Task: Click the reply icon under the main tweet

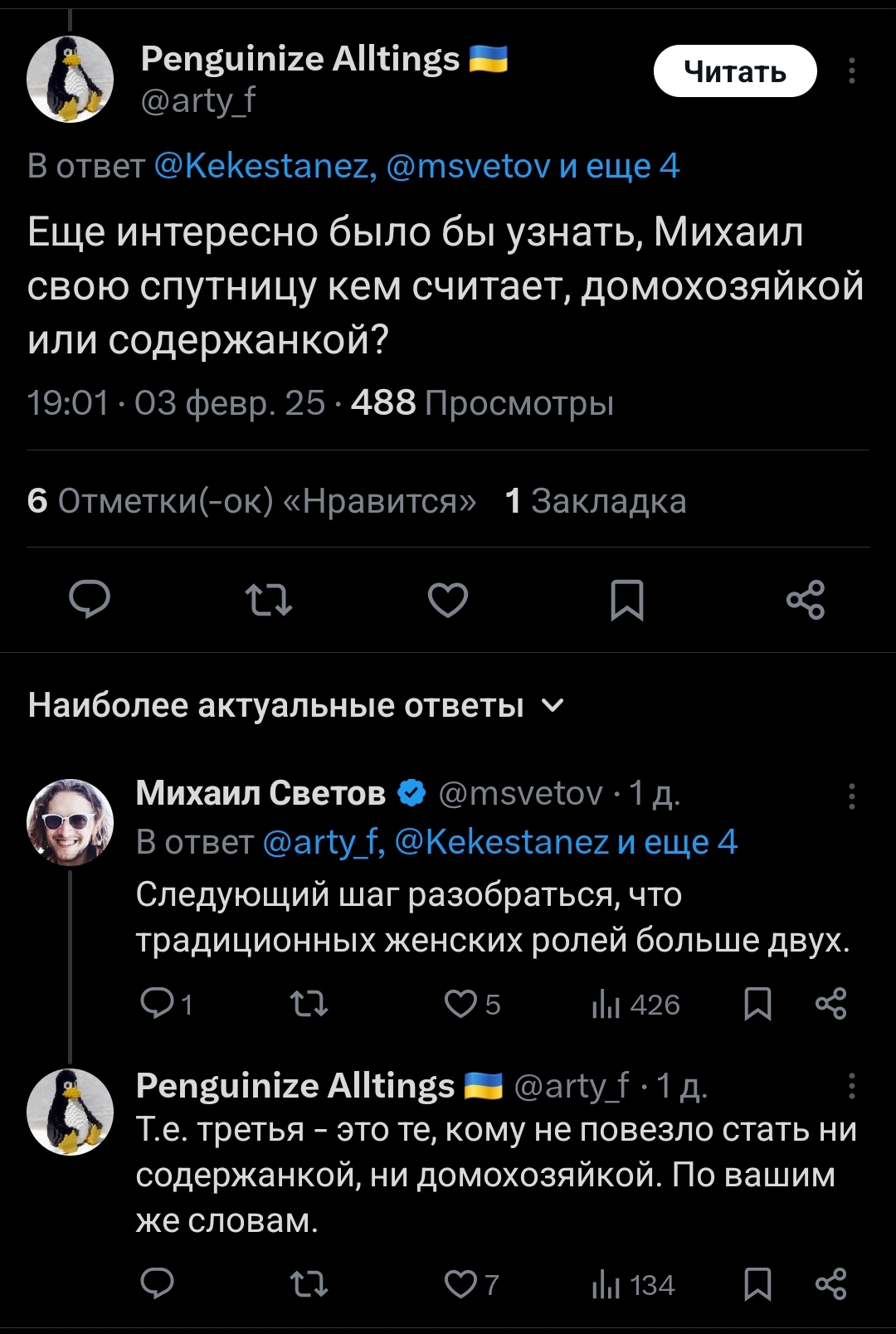Action: [90, 600]
